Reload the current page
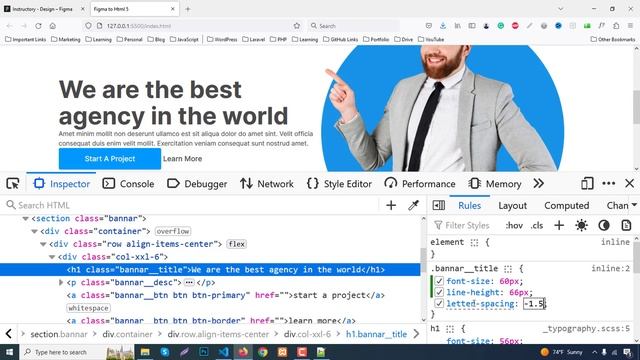Image resolution: width=640 pixels, height=360 pixels. click(38, 26)
